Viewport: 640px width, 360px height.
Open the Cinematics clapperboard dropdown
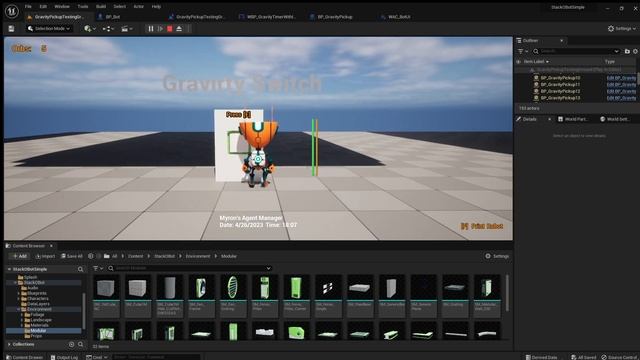(127, 29)
